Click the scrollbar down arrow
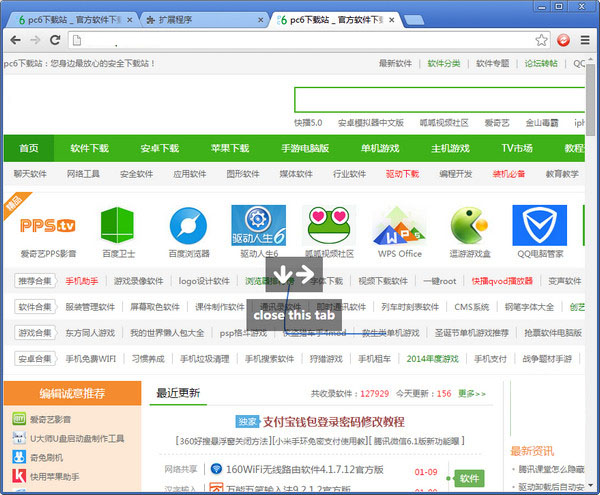The height and width of the screenshot is (495, 600). click(x=591, y=485)
